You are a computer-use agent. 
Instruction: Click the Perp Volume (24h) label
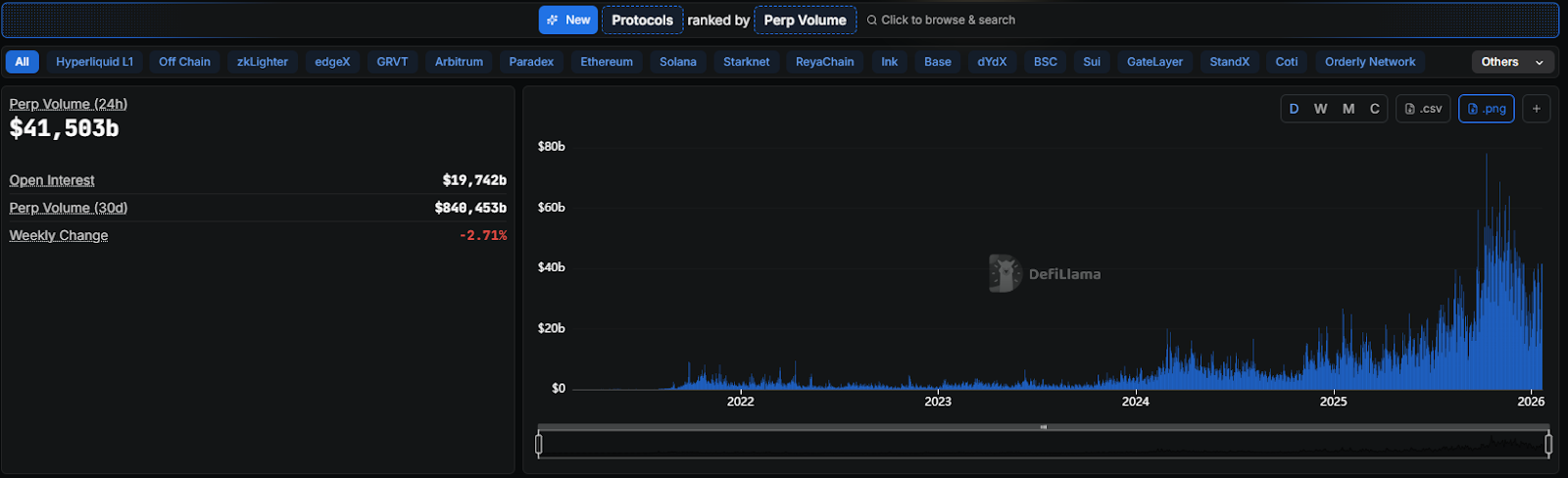coord(69,104)
